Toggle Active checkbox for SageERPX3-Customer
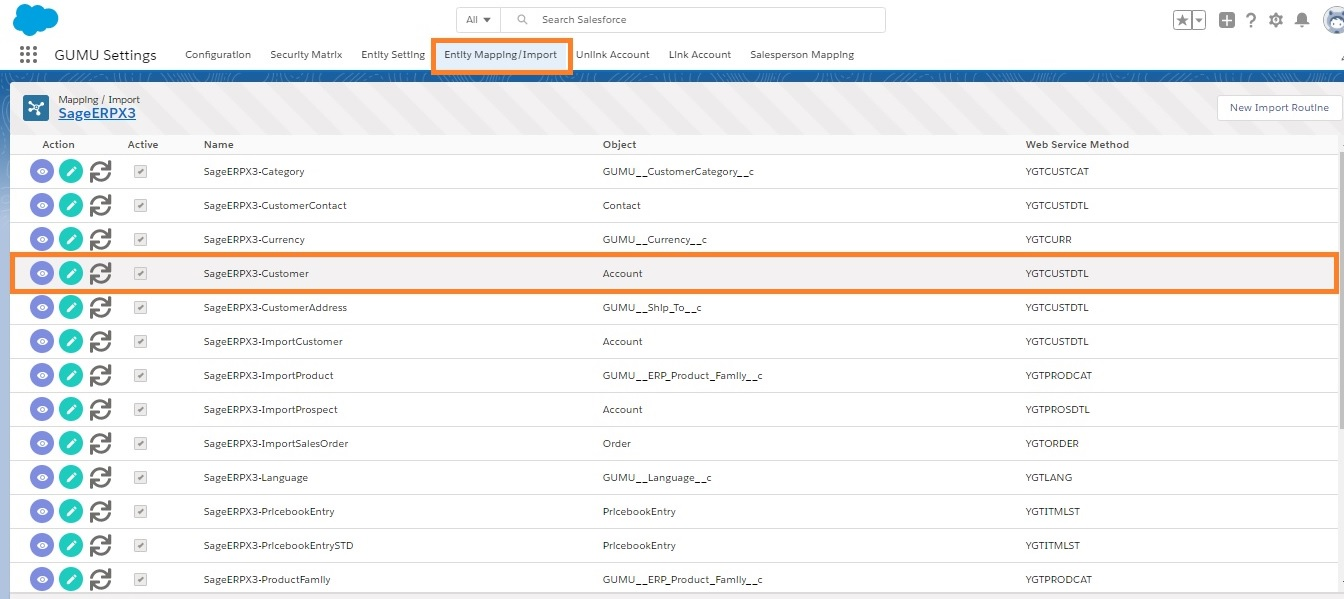 pos(141,273)
